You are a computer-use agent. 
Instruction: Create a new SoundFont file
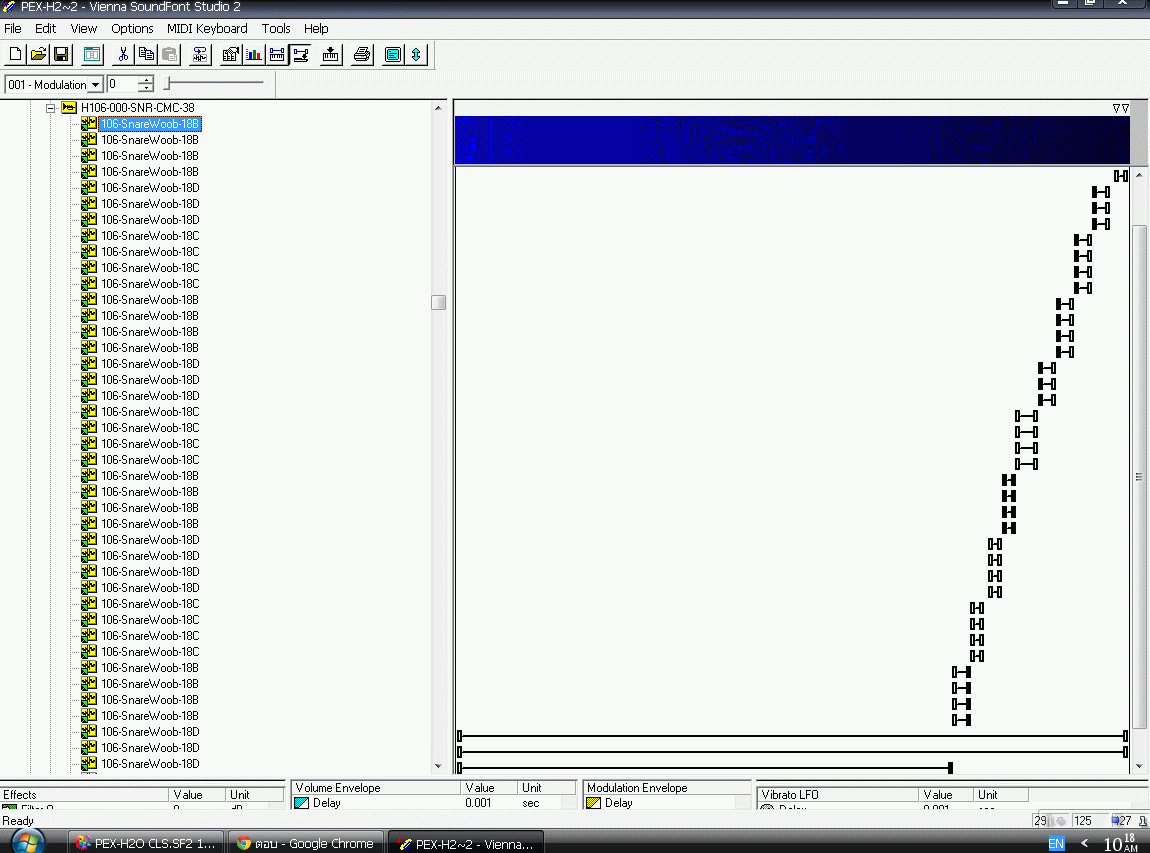click(x=15, y=54)
